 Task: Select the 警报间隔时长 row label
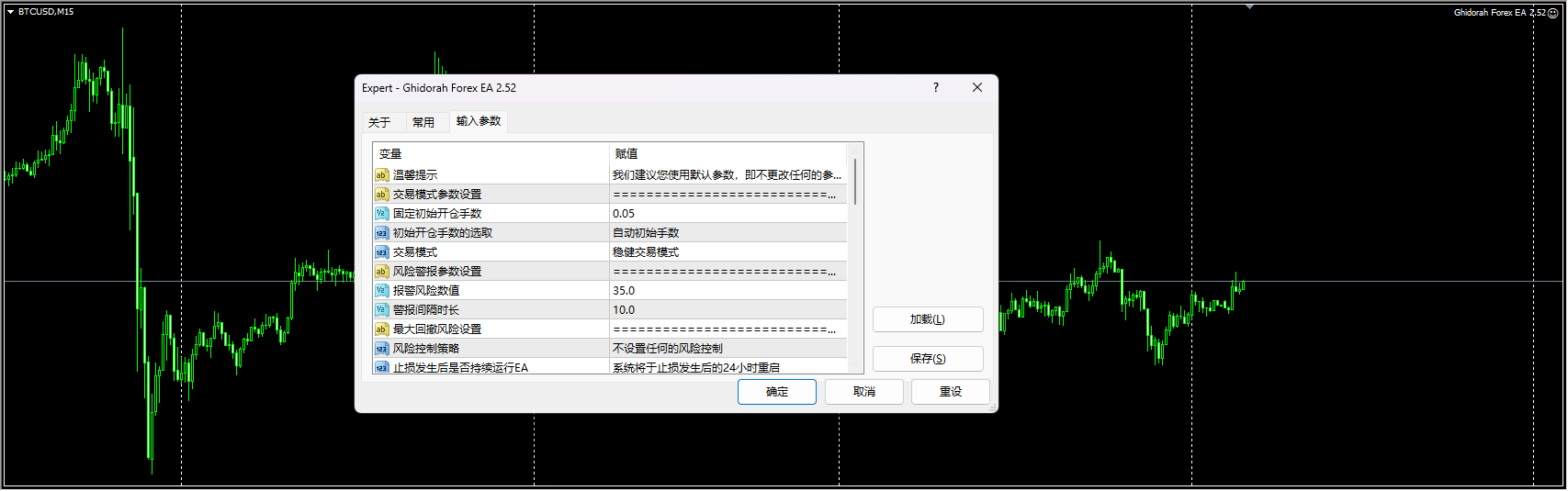click(426, 310)
